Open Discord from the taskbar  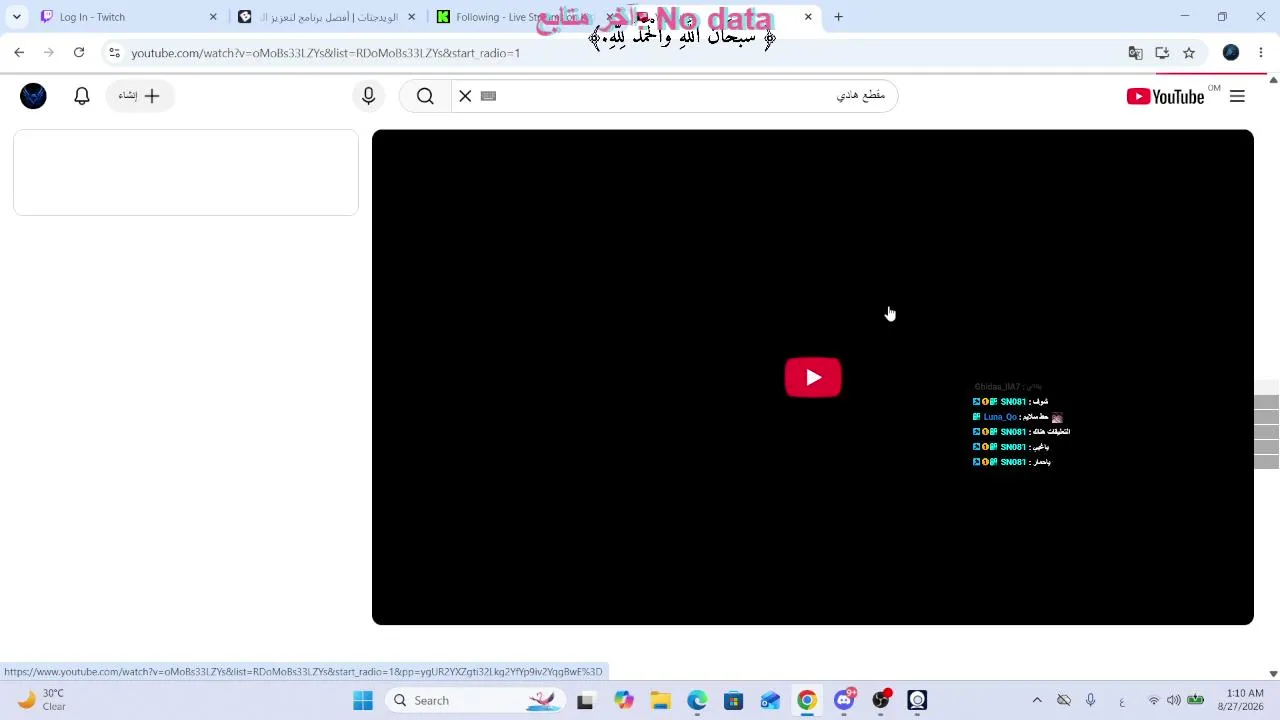[844, 701]
